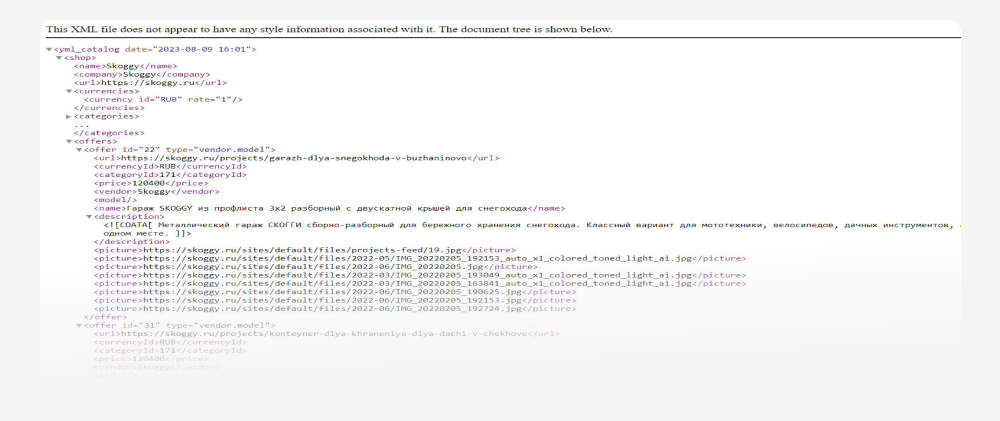This screenshot has height=421, width=1000.
Task: Click the company Skoggy element line
Action: click(142, 75)
